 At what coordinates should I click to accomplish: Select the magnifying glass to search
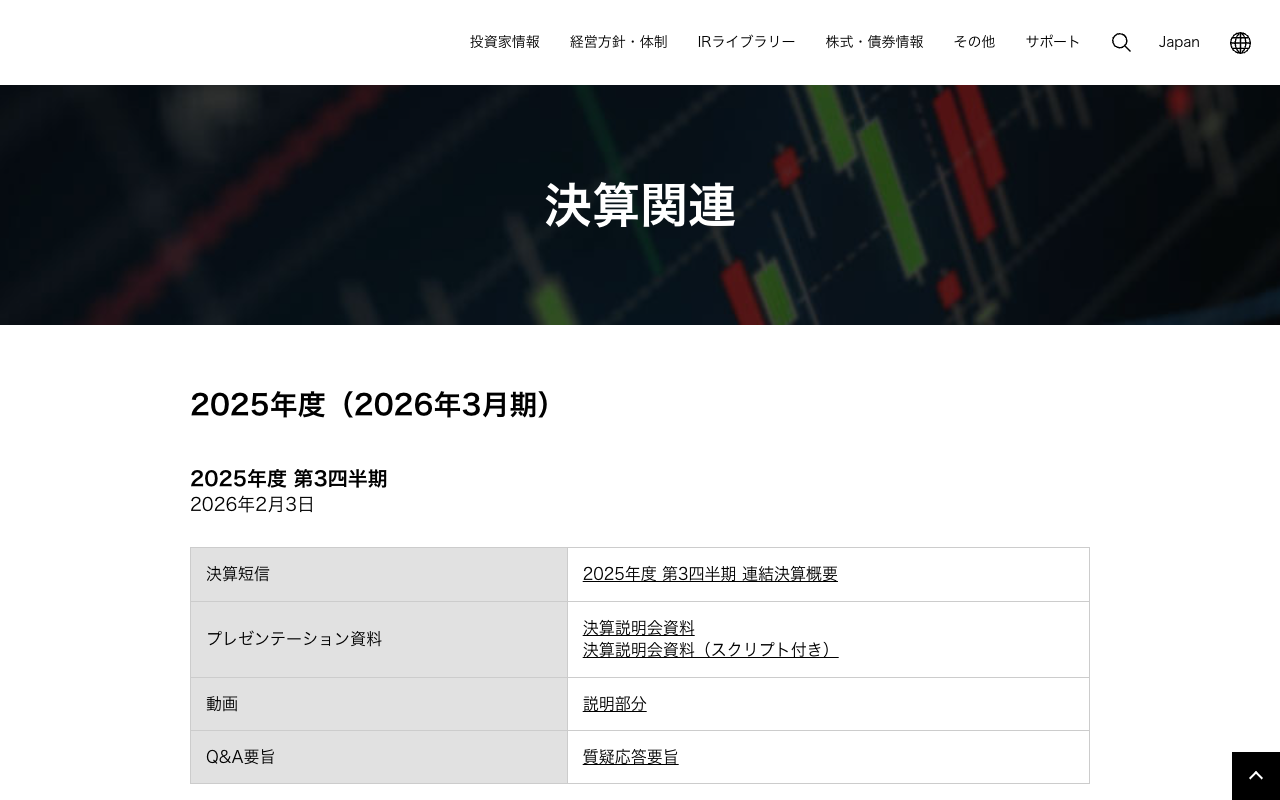(1121, 42)
